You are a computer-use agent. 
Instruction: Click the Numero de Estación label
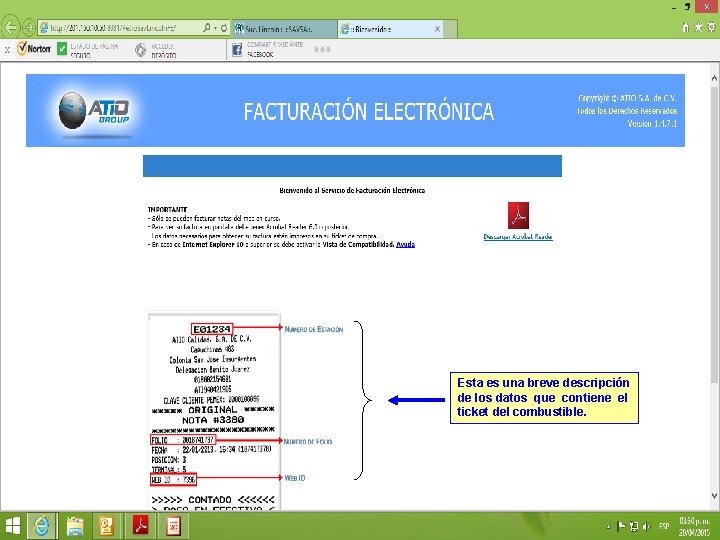coord(314,329)
